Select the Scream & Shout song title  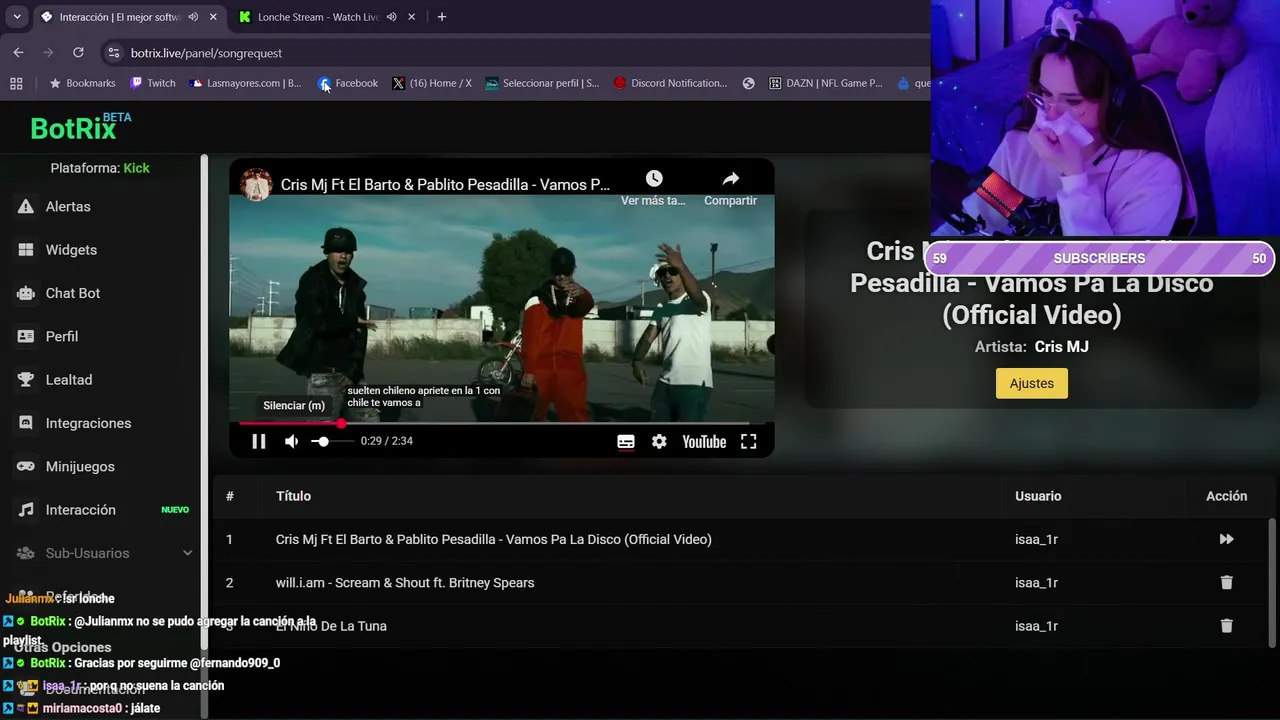pyautogui.click(x=405, y=583)
